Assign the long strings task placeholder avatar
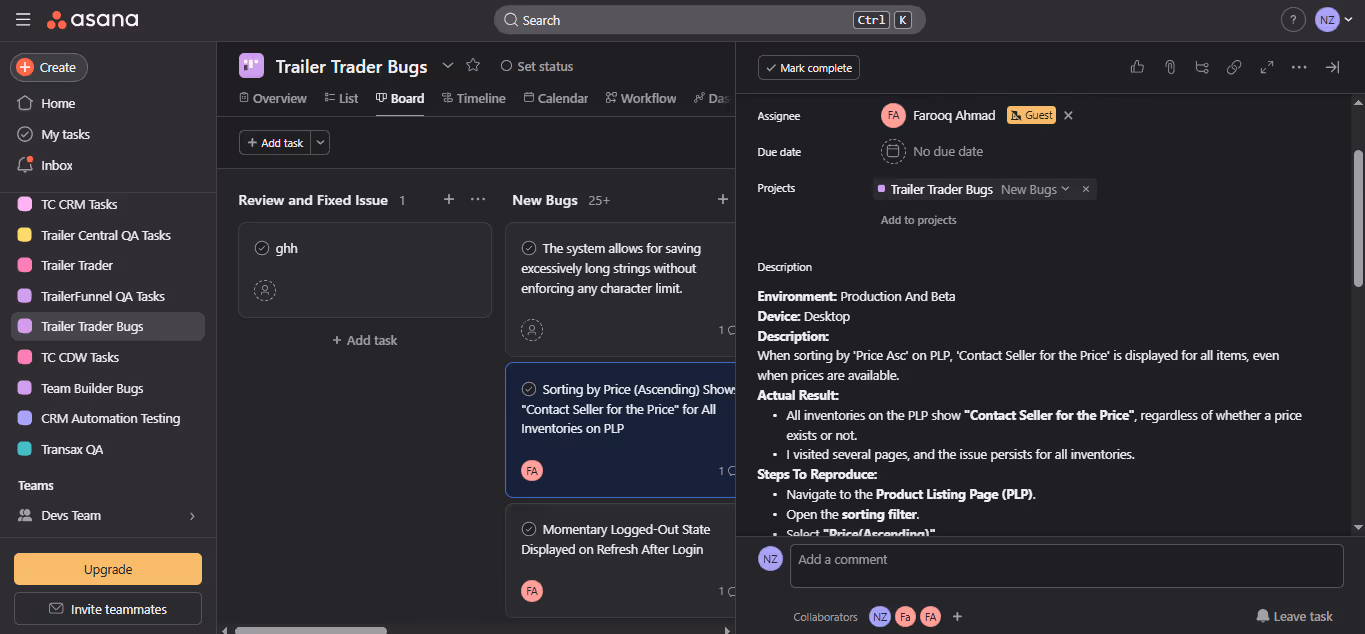The width and height of the screenshot is (1365, 634). click(532, 330)
